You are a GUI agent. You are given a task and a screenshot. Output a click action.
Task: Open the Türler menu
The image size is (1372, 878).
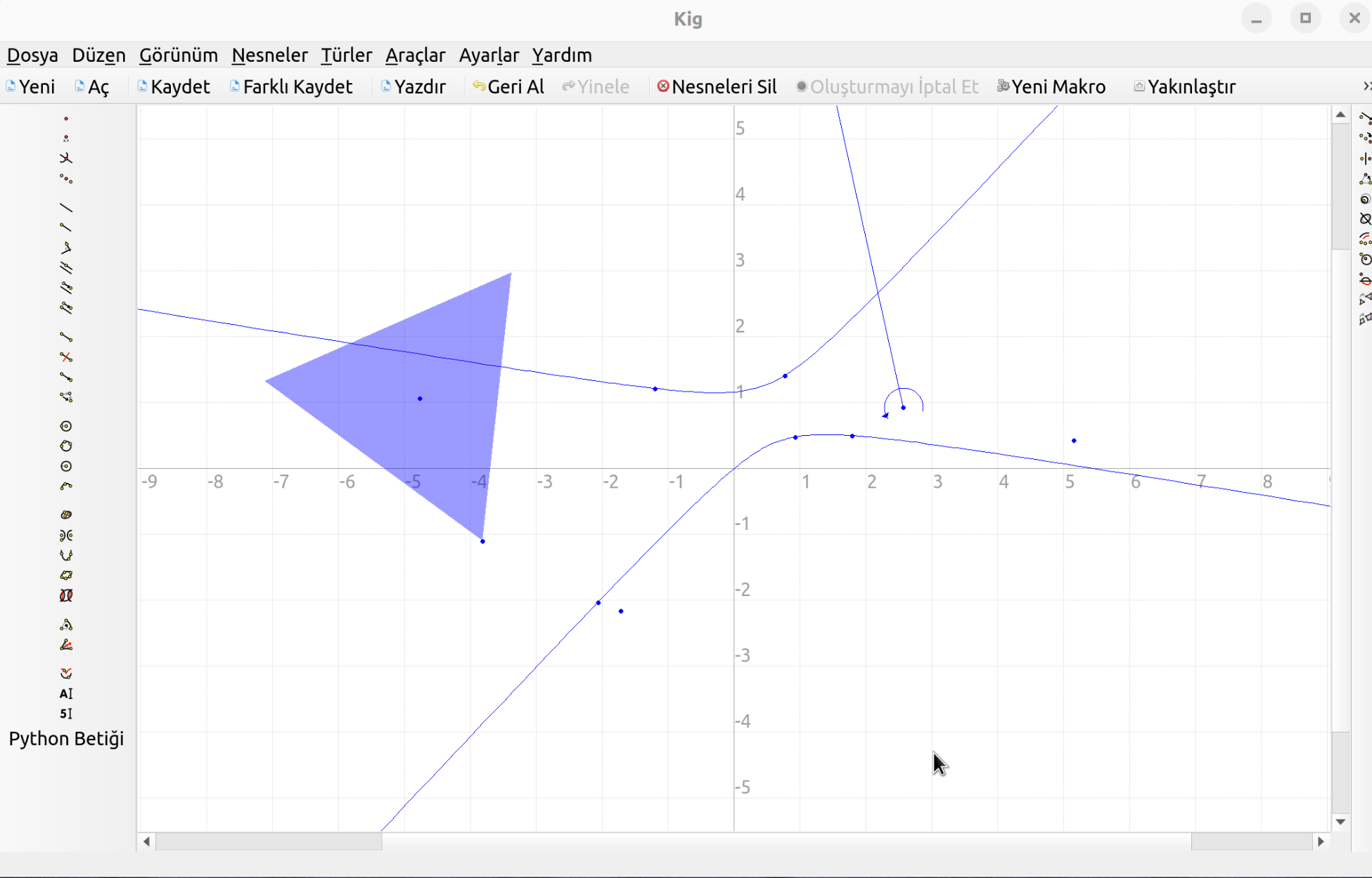(x=346, y=55)
